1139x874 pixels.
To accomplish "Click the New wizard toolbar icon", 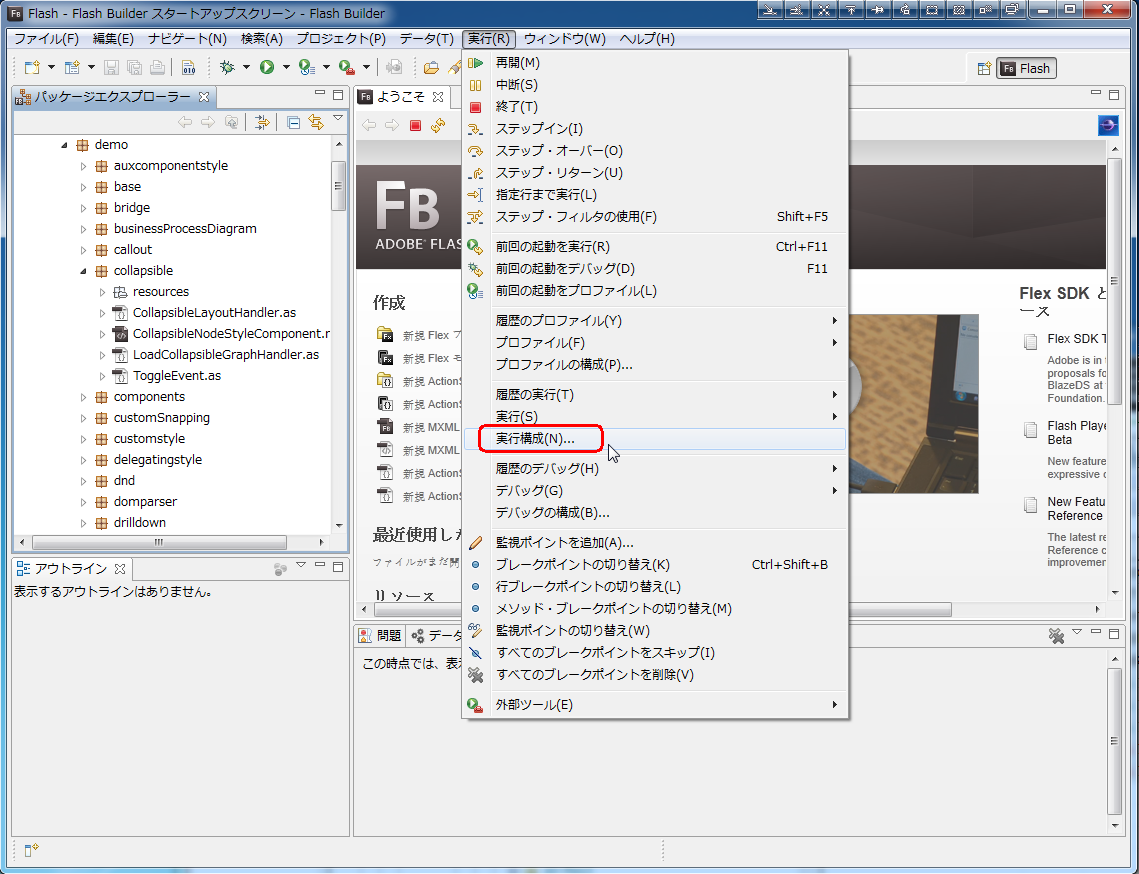I will click(32, 68).
